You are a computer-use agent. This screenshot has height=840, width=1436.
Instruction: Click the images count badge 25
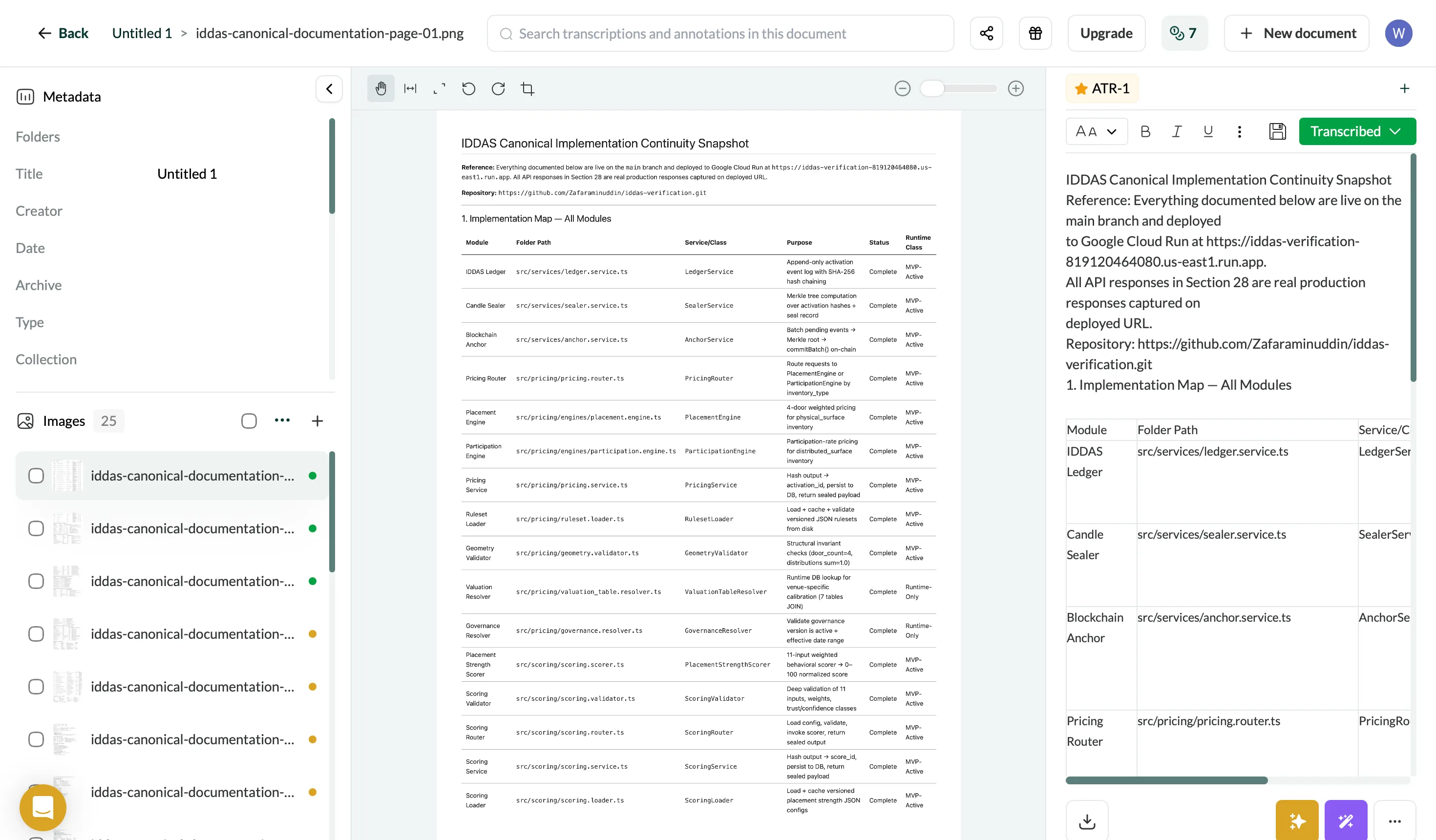pyautogui.click(x=108, y=420)
